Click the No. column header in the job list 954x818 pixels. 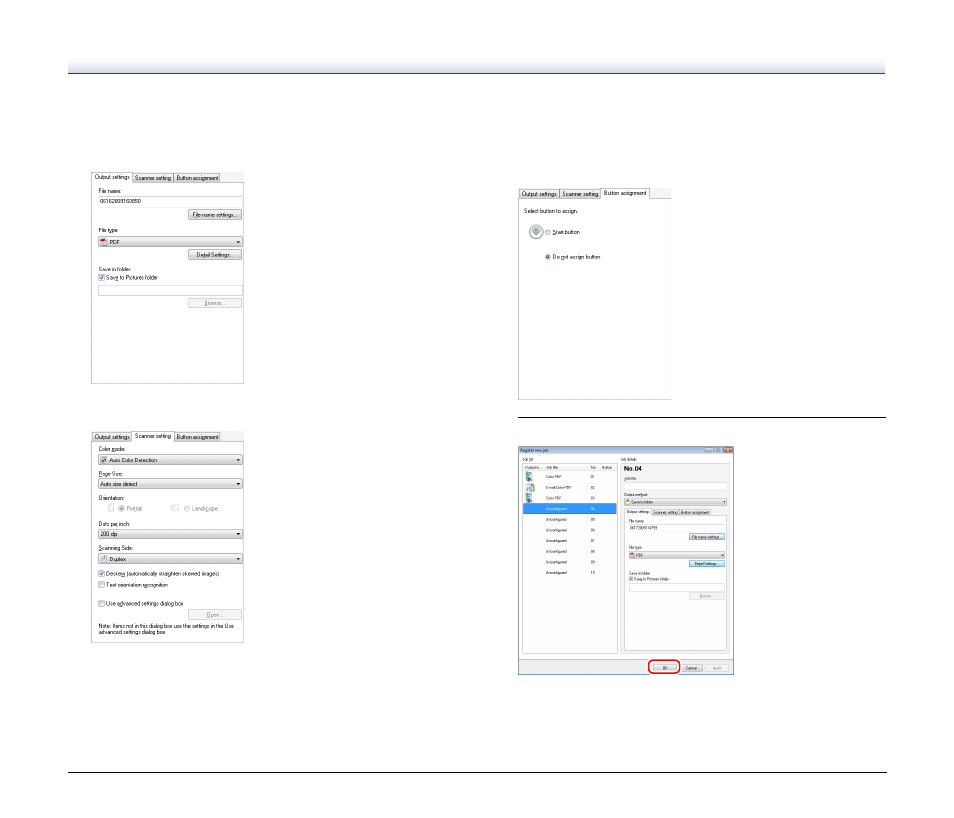pyautogui.click(x=593, y=467)
